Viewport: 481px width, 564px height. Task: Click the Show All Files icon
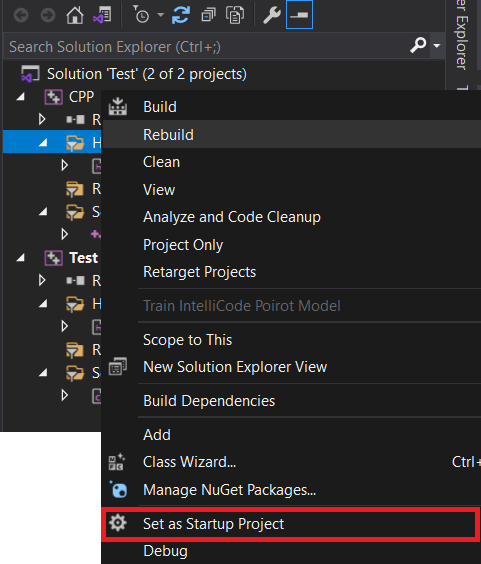tap(235, 15)
